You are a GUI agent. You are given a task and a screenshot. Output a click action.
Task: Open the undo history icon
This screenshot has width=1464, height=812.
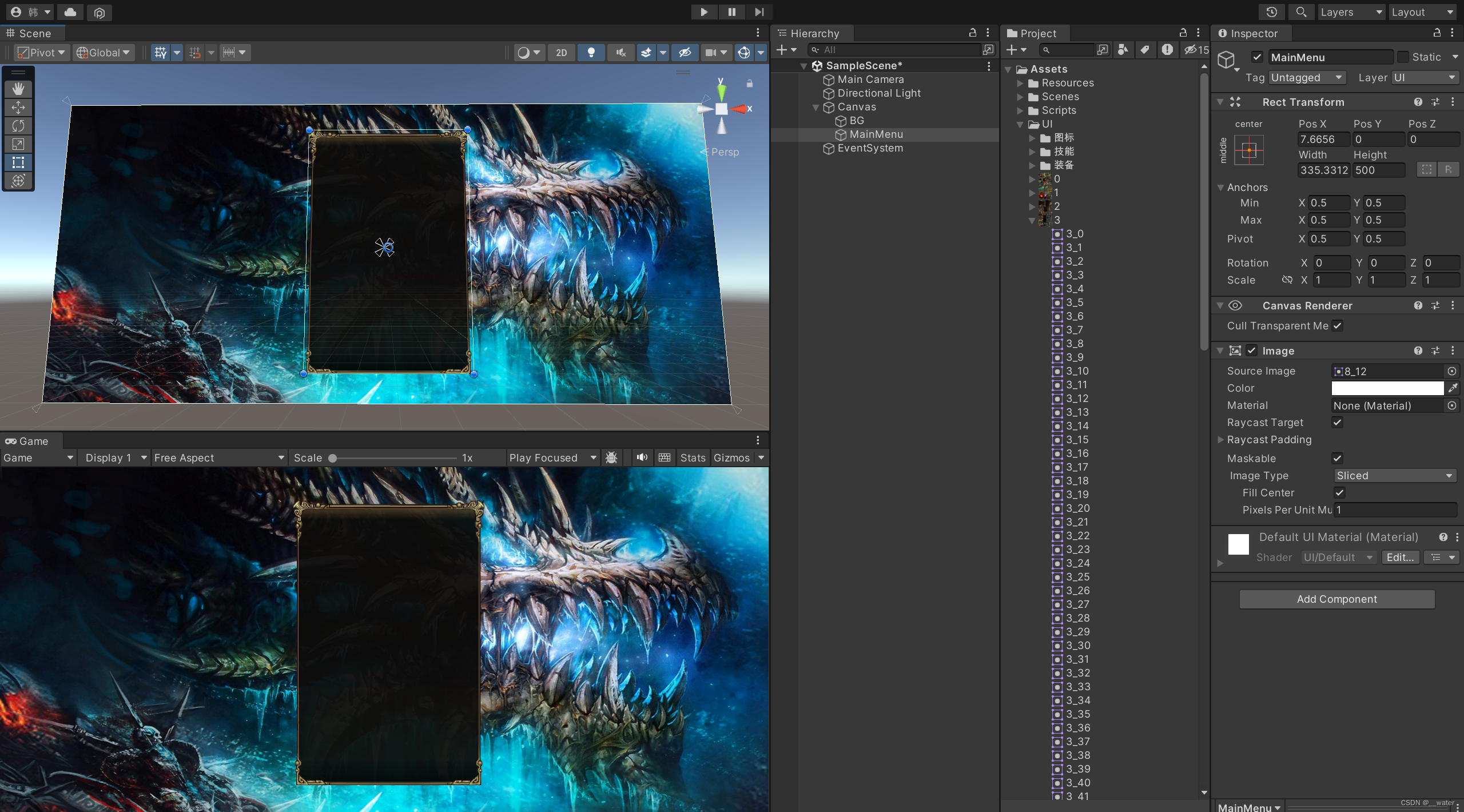(x=1271, y=12)
